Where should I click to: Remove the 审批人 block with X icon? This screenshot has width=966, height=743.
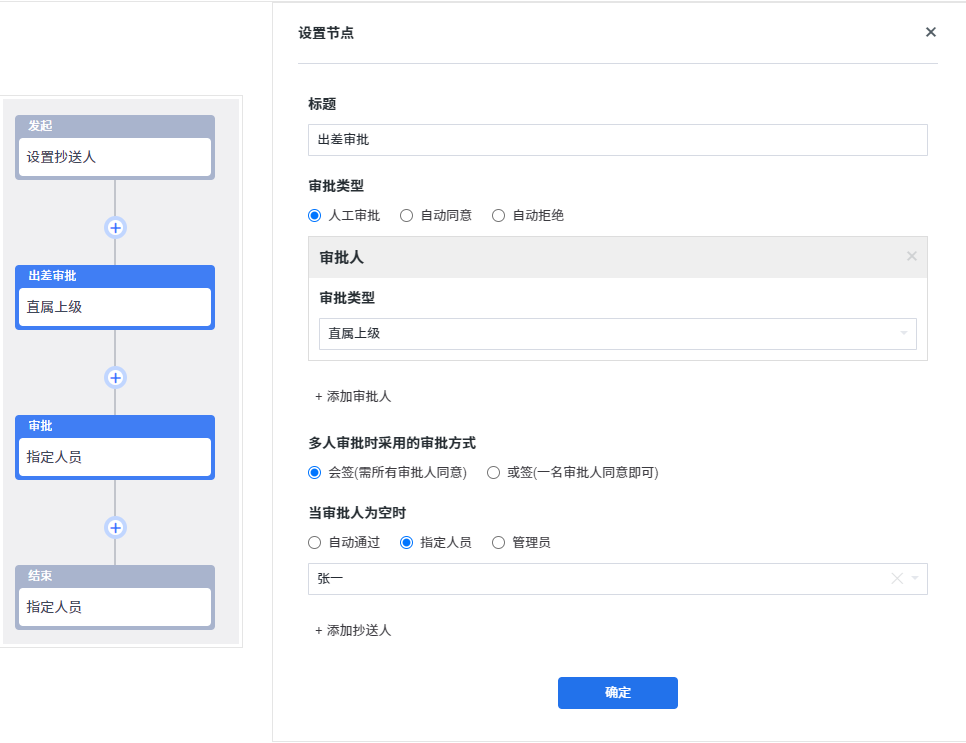(911, 256)
